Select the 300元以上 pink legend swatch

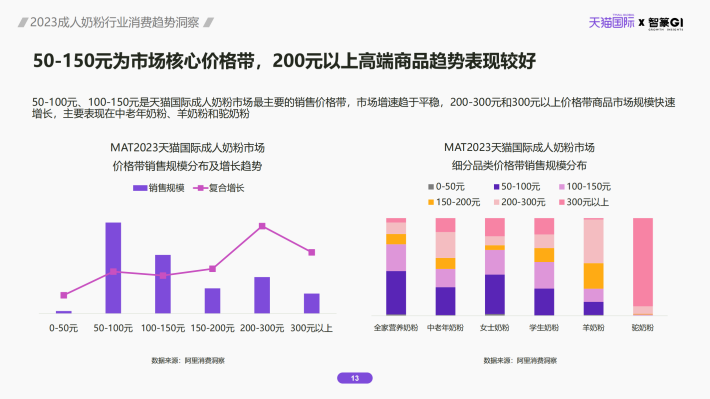click(x=561, y=202)
